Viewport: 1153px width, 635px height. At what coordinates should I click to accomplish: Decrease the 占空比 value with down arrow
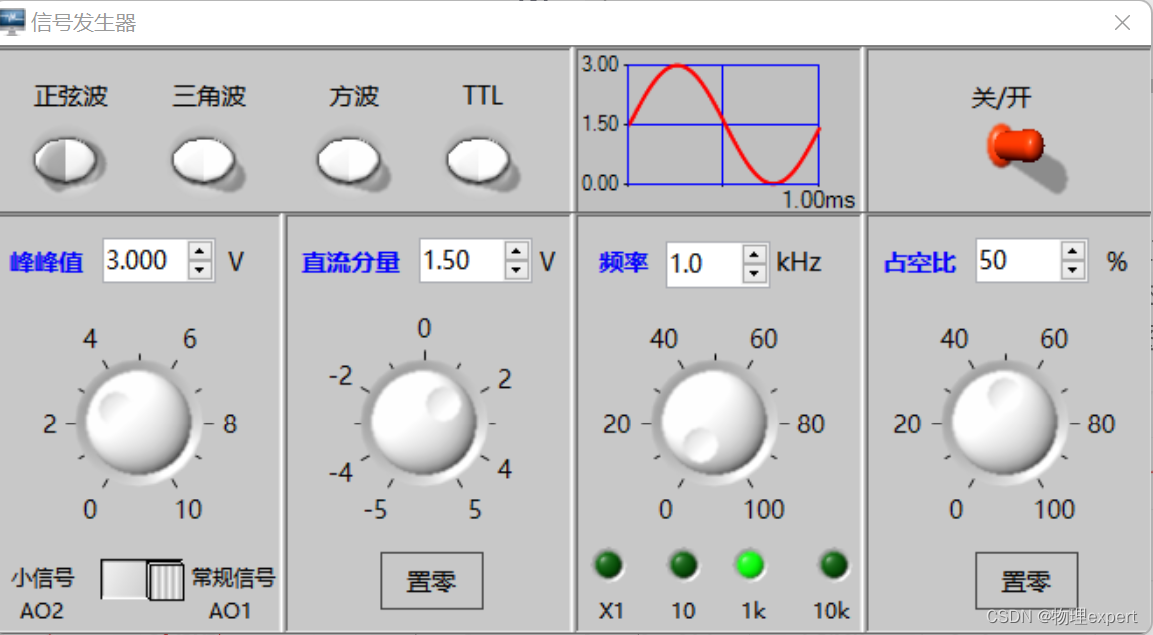(x=1074, y=270)
